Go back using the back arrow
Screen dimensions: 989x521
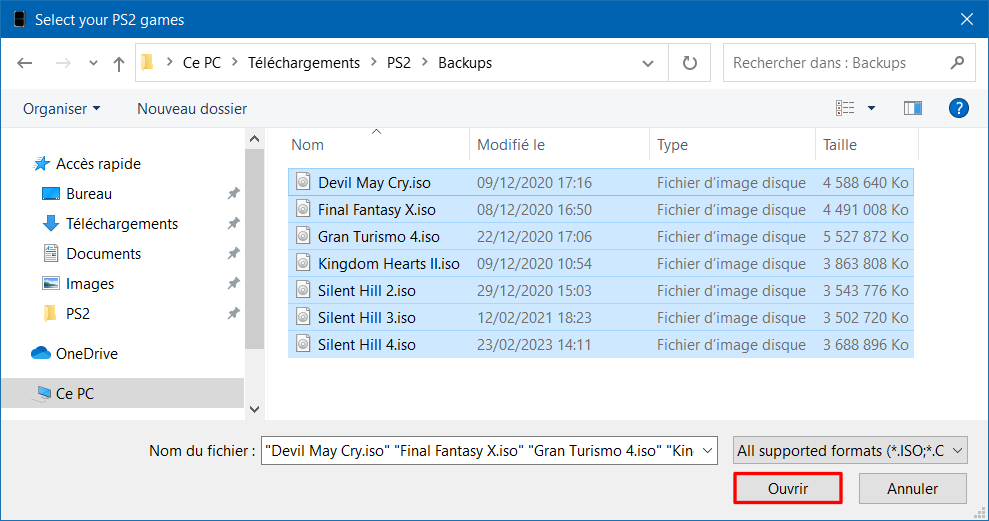tap(25, 63)
